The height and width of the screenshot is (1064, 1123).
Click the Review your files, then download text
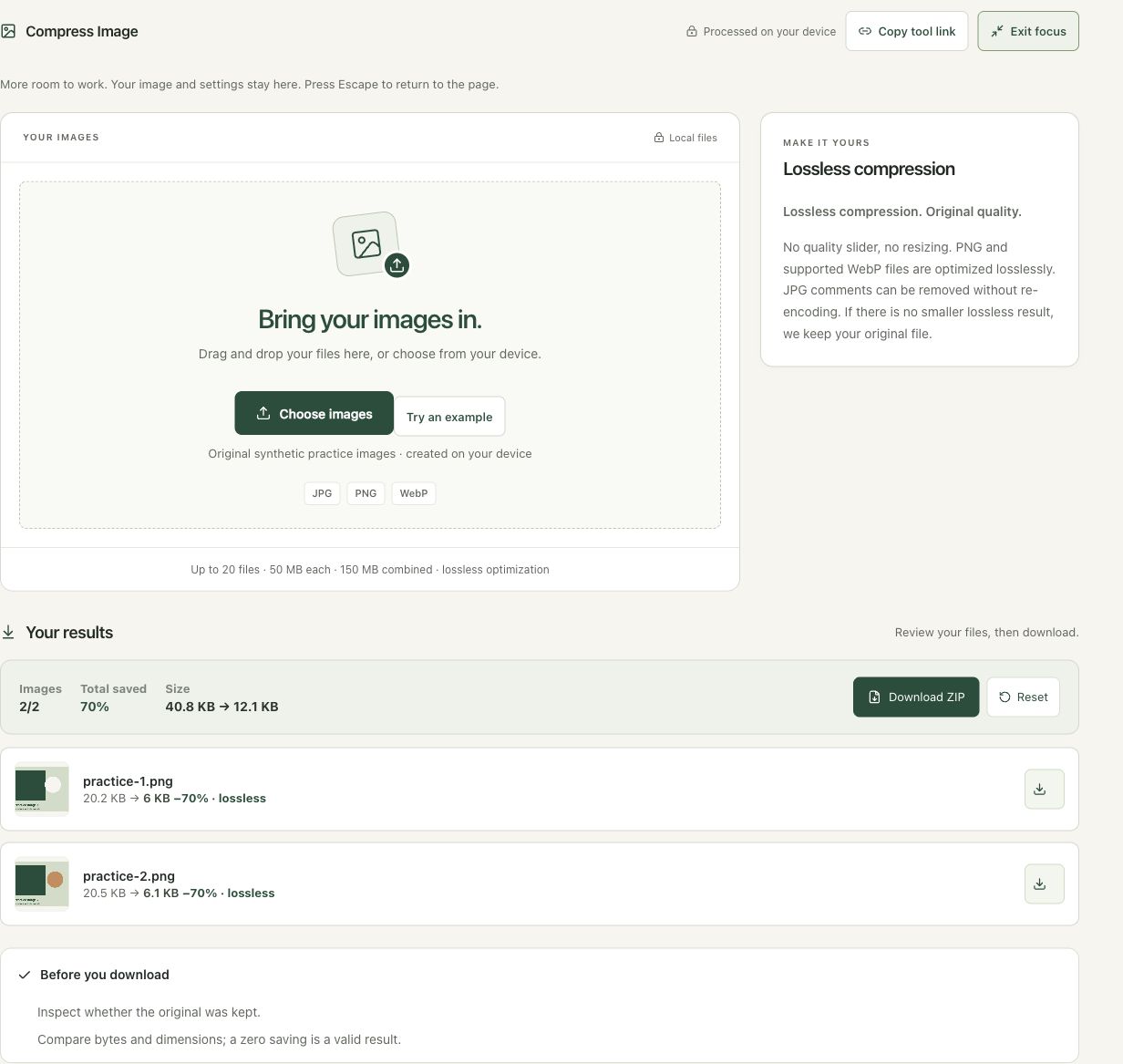point(986,633)
